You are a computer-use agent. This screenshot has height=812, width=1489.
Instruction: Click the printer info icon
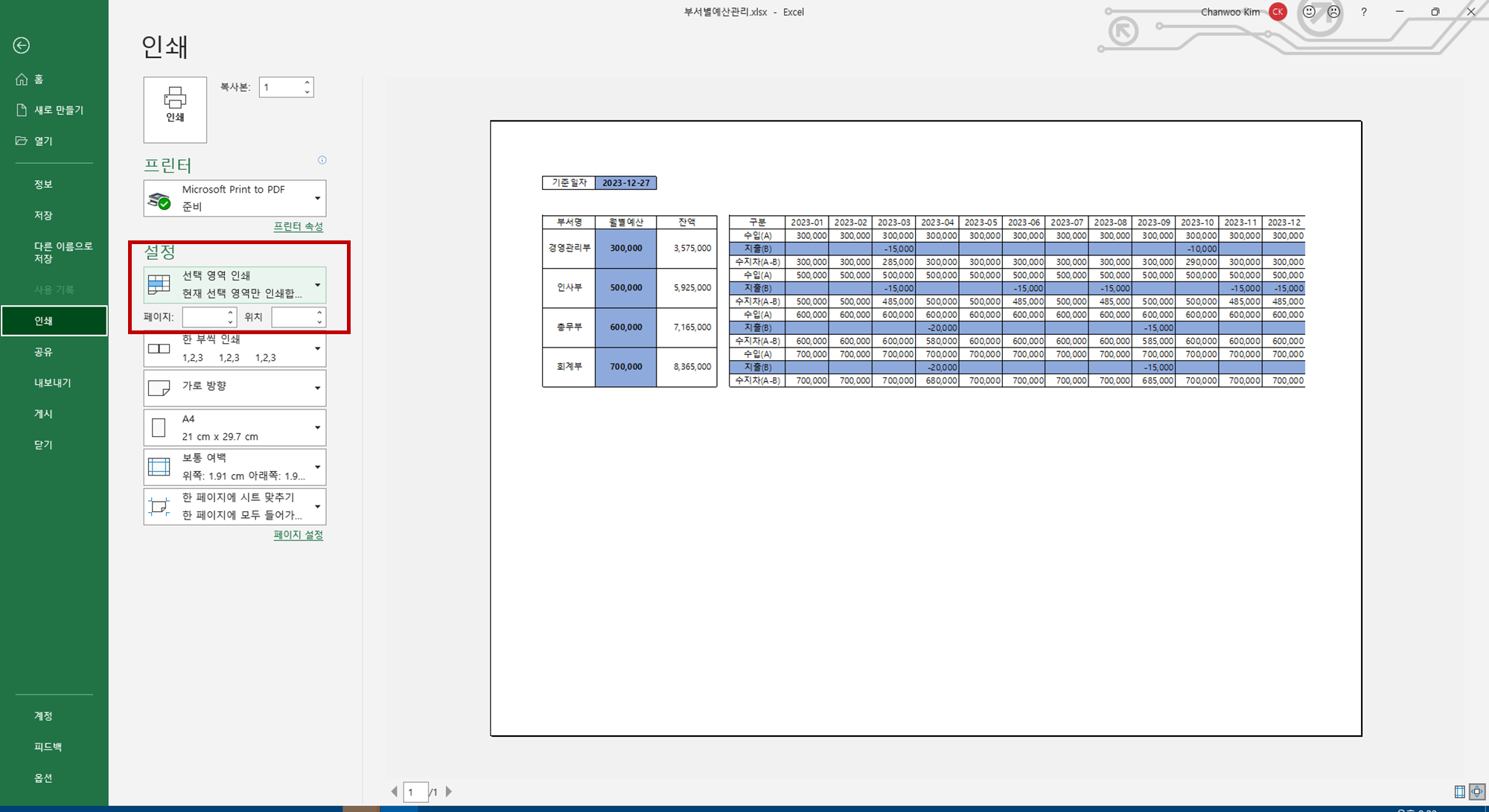click(x=322, y=160)
